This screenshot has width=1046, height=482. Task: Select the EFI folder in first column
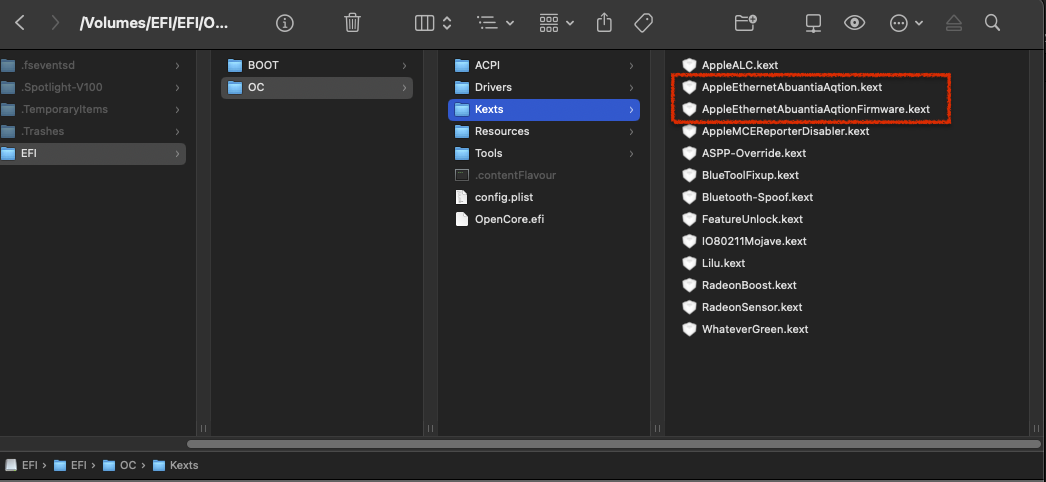click(92, 153)
